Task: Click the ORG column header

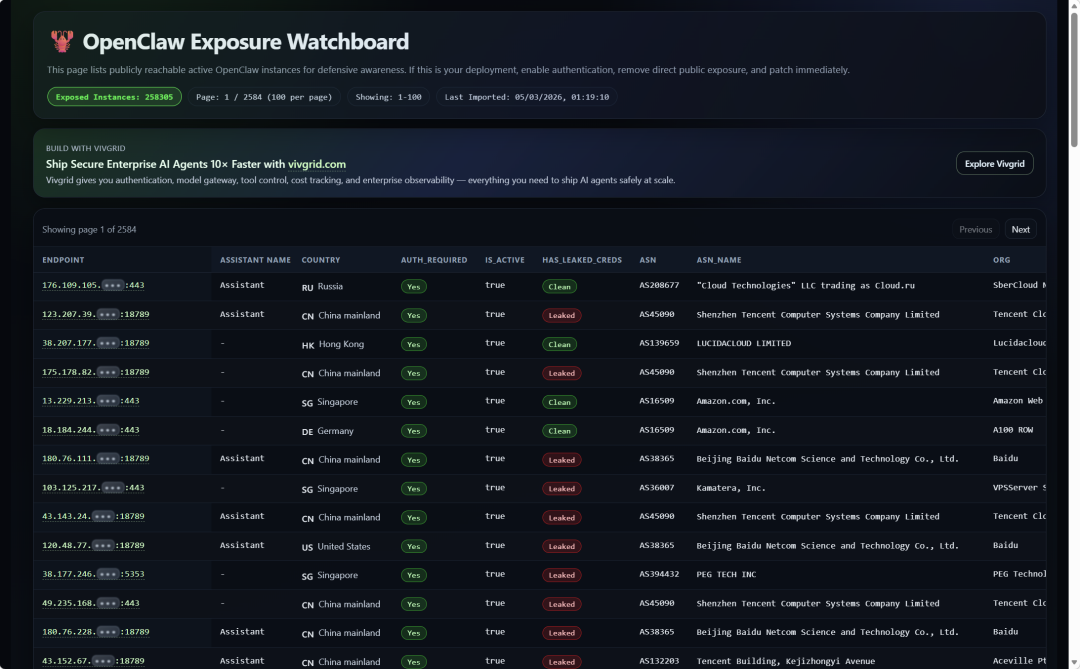Action: point(1001,260)
